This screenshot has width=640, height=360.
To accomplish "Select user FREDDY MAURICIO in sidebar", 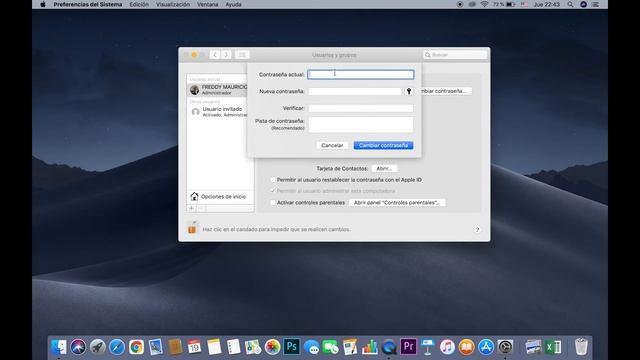I will (x=218, y=90).
